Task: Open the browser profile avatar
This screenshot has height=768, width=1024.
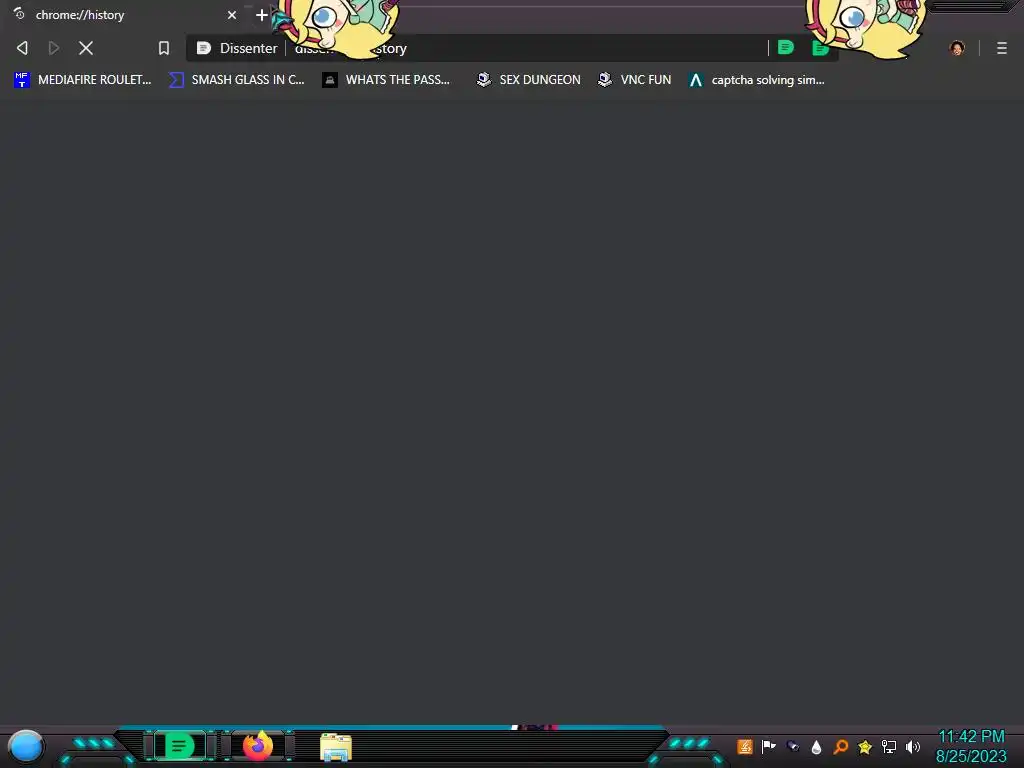Action: 957,48
